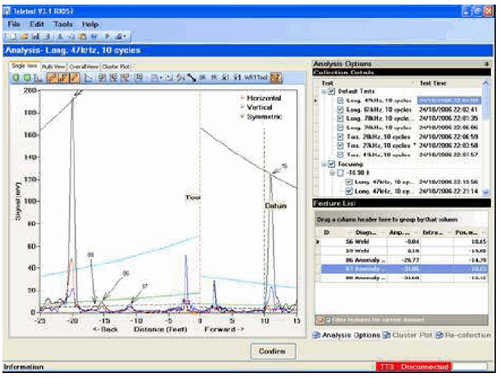Click the Open folder icon in top toolbar
This screenshot has height=378, width=500.
[24, 37]
